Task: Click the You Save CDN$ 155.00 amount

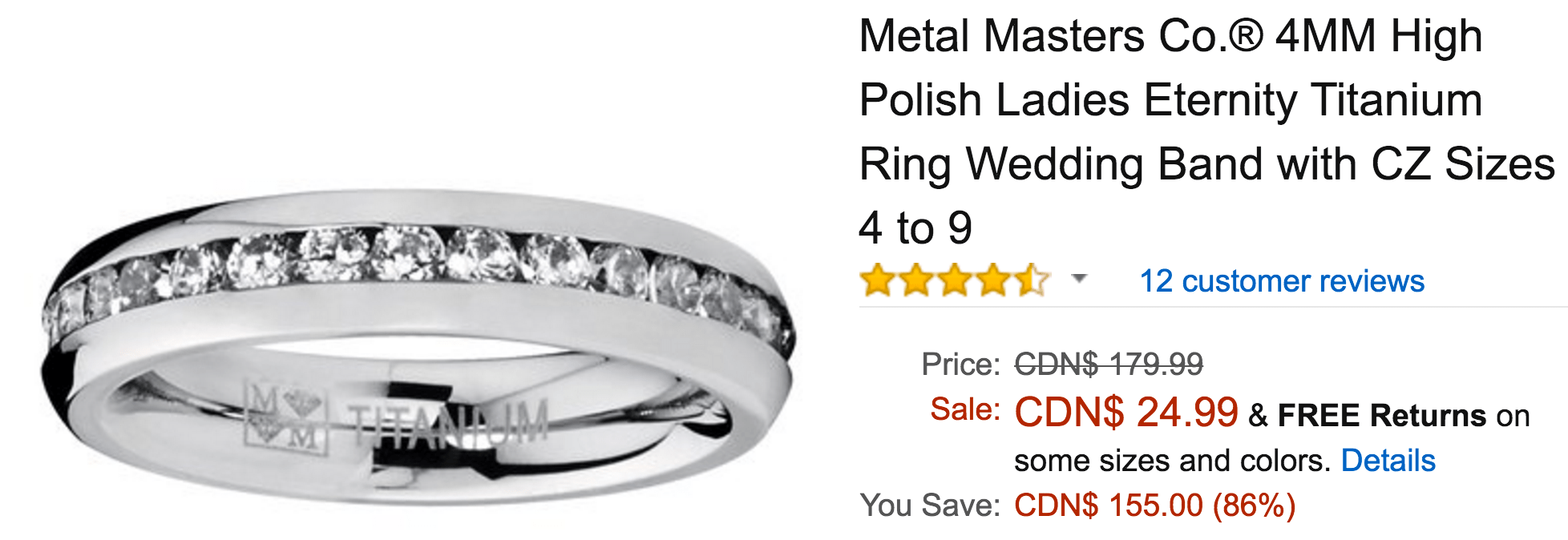Action: 1155,506
